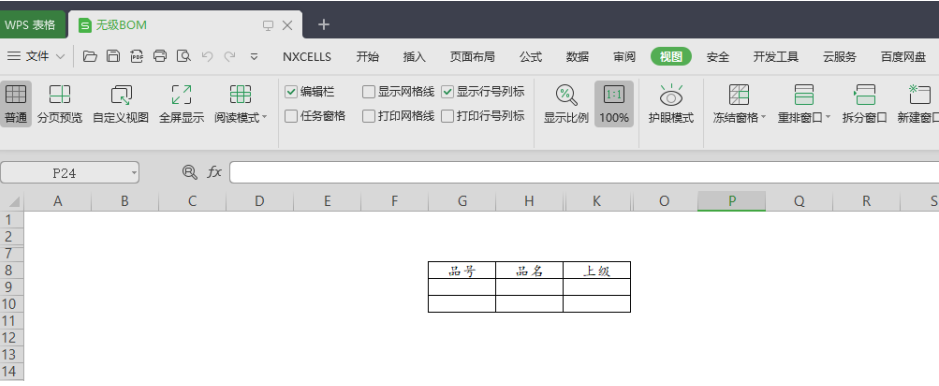Switch to the 开始 ribbon tab
This screenshot has width=939, height=386.
(367, 57)
